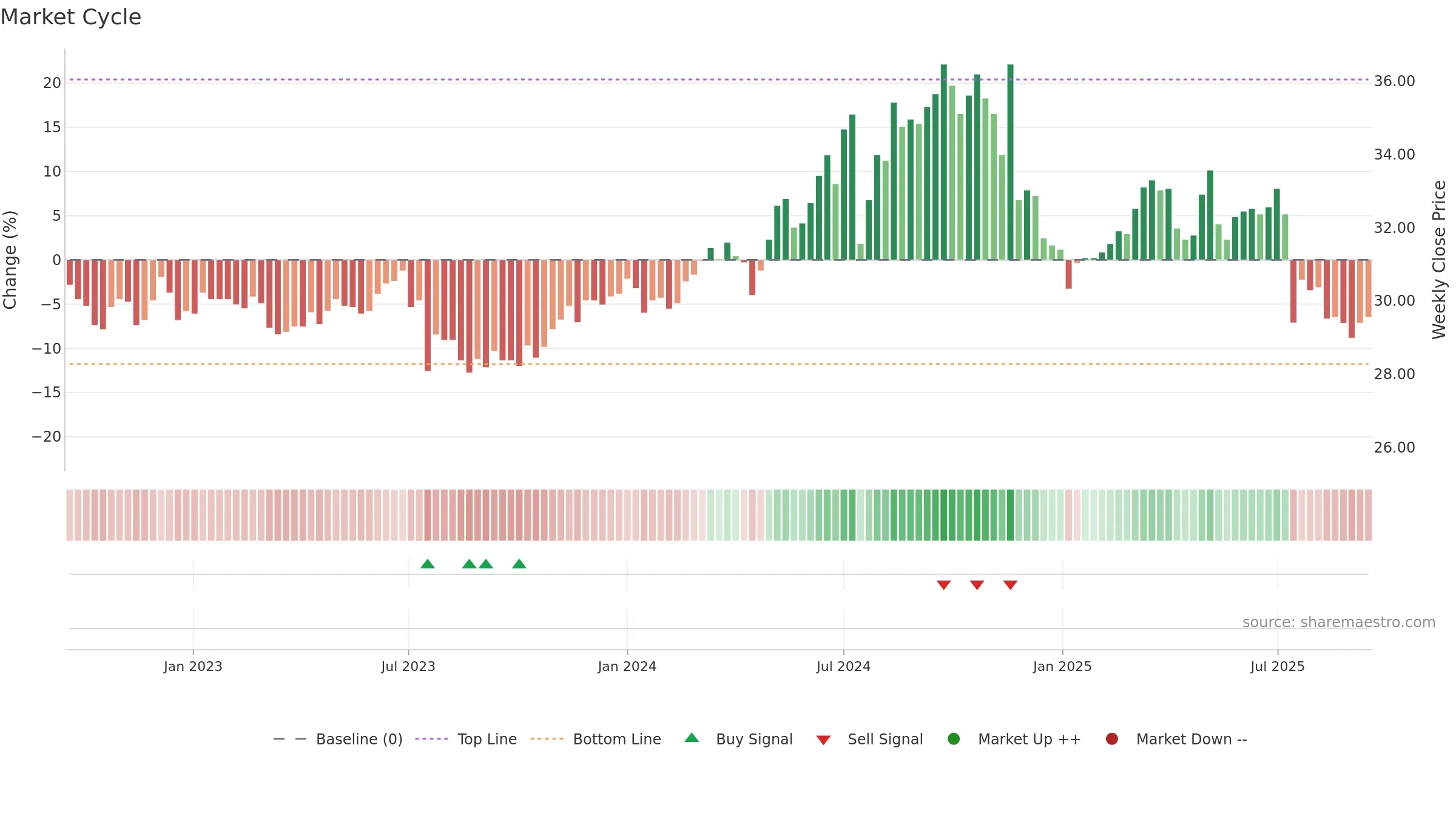Click the gray dashed Baseline legend sample

coord(290,739)
